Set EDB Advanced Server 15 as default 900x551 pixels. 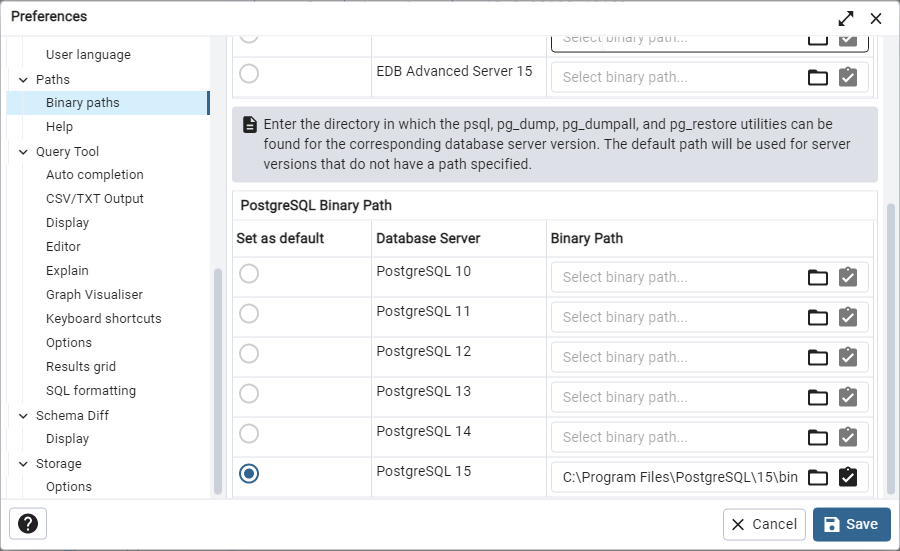coord(249,73)
